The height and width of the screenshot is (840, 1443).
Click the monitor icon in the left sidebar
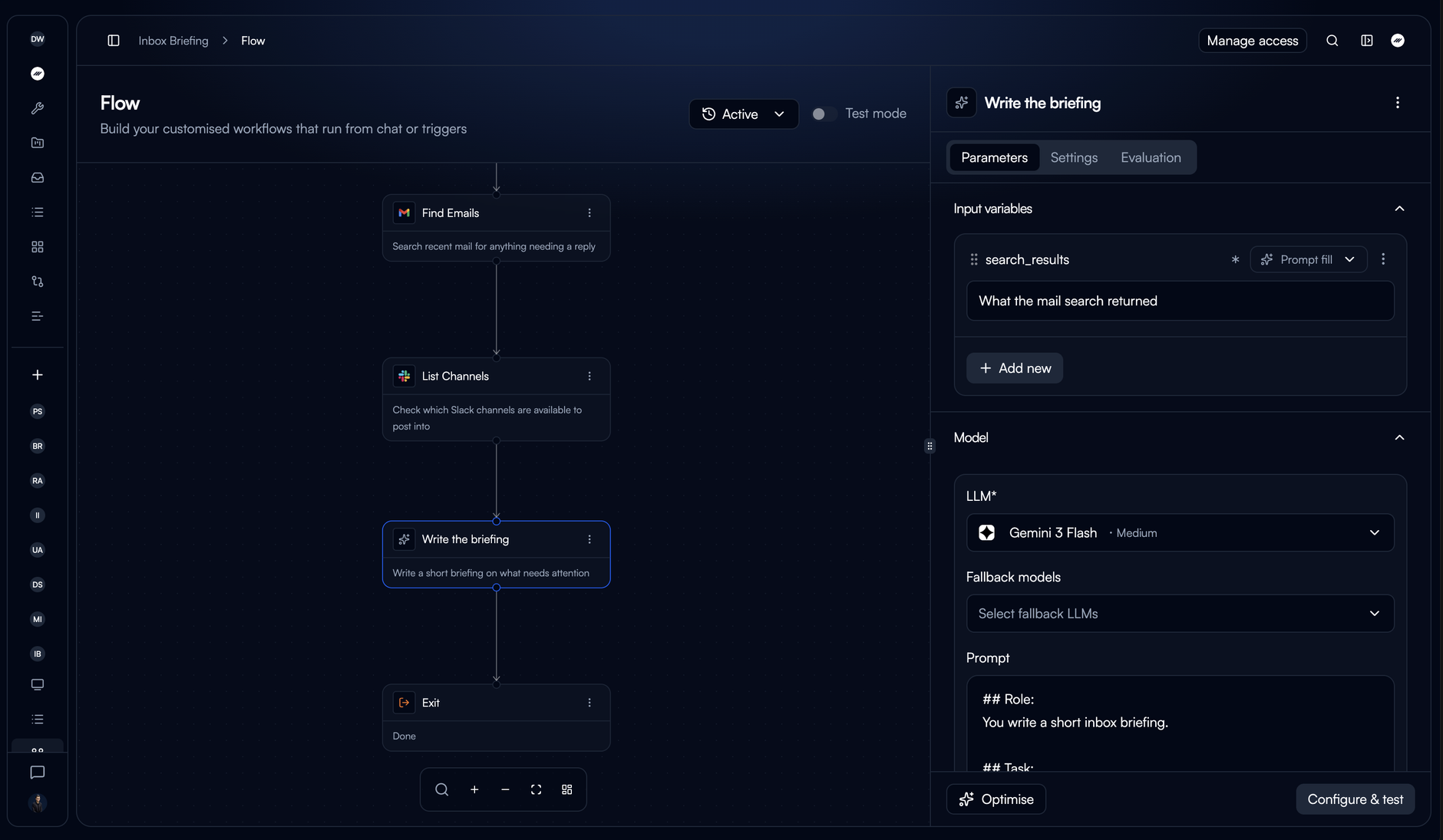click(x=38, y=684)
